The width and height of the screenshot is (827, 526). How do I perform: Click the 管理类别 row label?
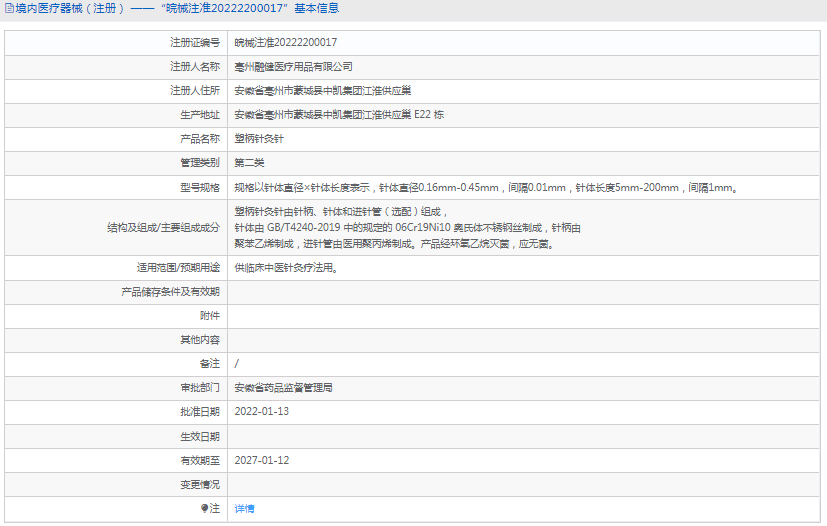coord(200,162)
